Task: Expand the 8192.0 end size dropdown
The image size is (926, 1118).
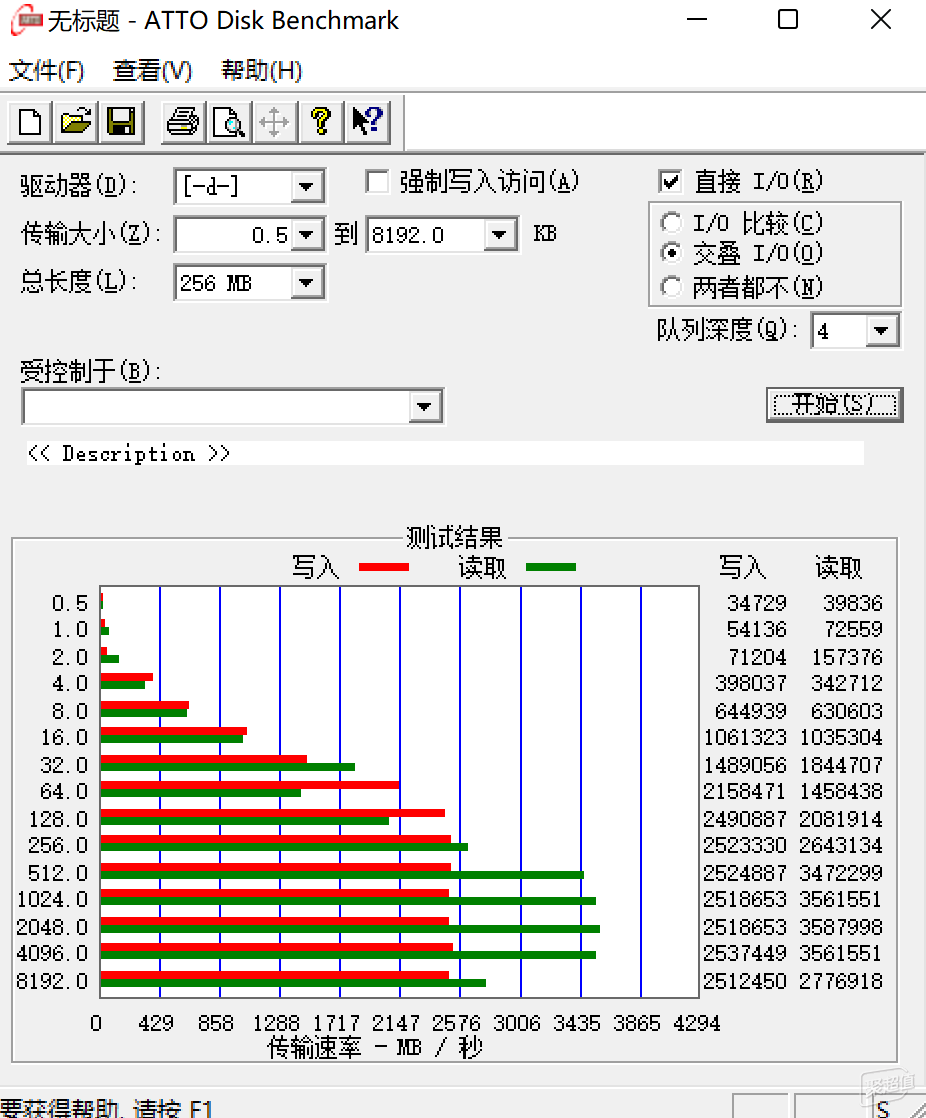Action: point(500,235)
